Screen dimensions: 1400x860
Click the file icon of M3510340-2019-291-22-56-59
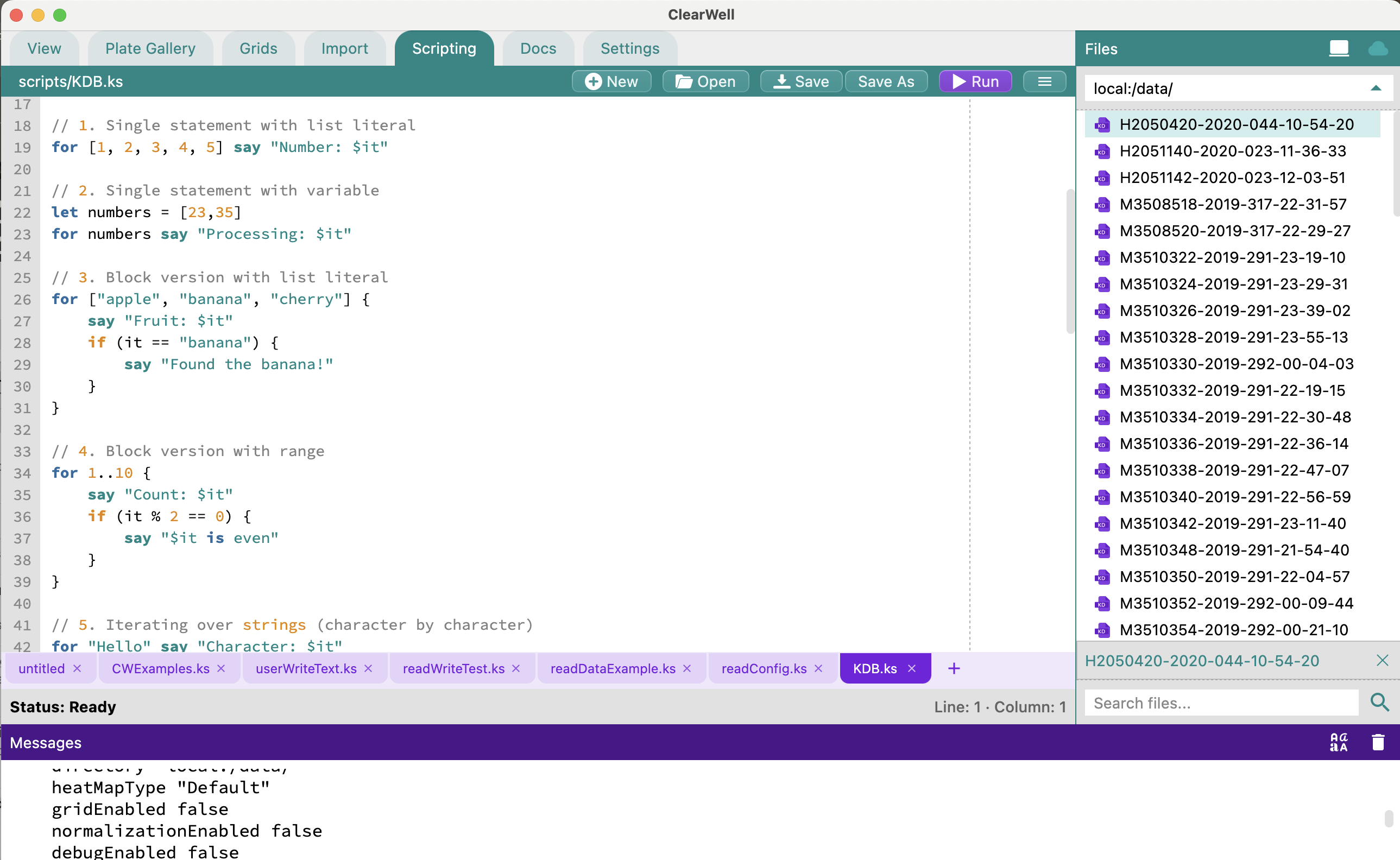pyautogui.click(x=1102, y=497)
